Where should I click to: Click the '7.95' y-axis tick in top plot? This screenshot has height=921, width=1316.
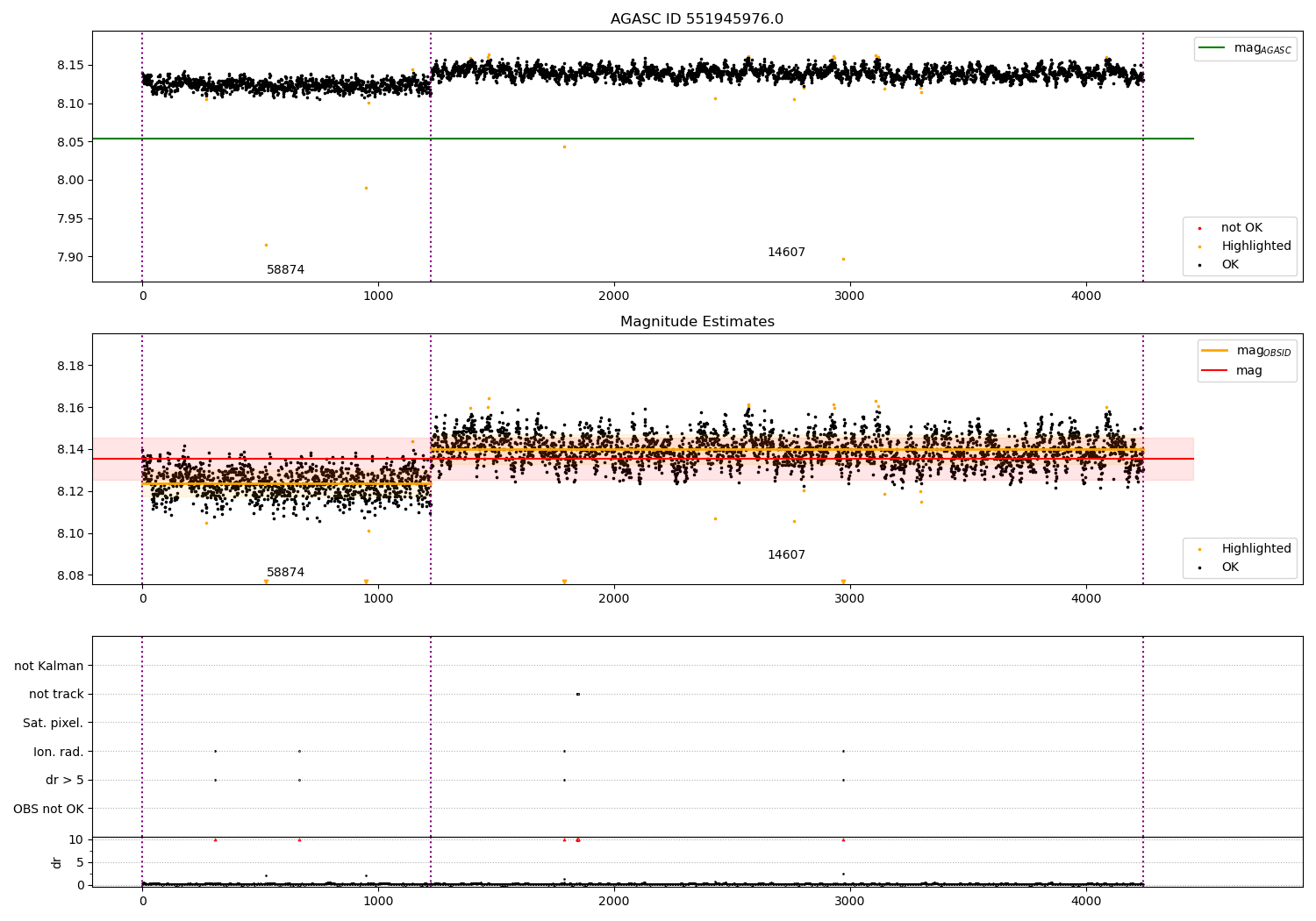(70, 219)
